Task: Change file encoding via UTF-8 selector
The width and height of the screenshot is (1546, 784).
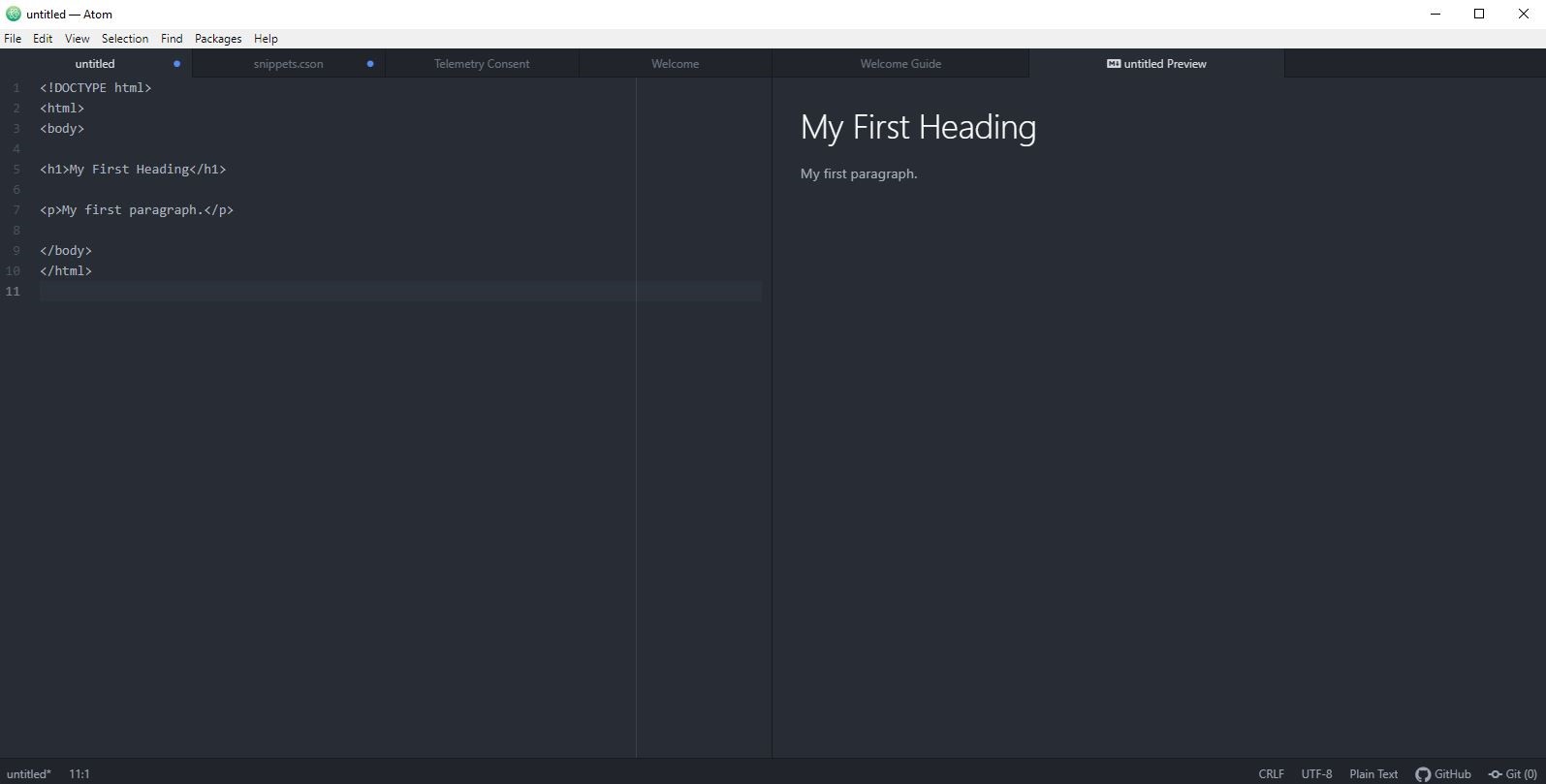Action: point(1316,773)
